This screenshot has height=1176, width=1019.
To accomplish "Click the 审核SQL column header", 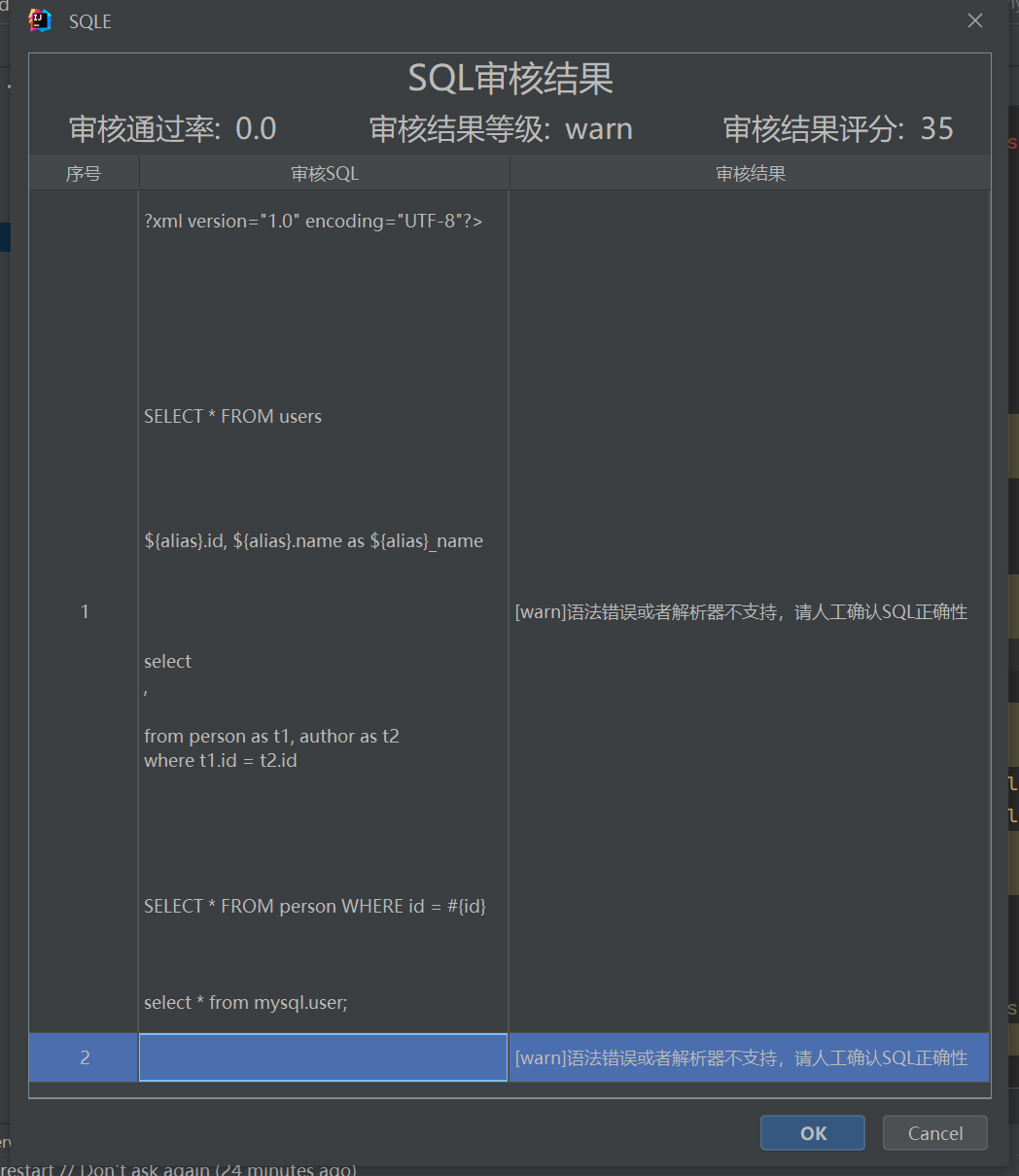I will tap(324, 172).
